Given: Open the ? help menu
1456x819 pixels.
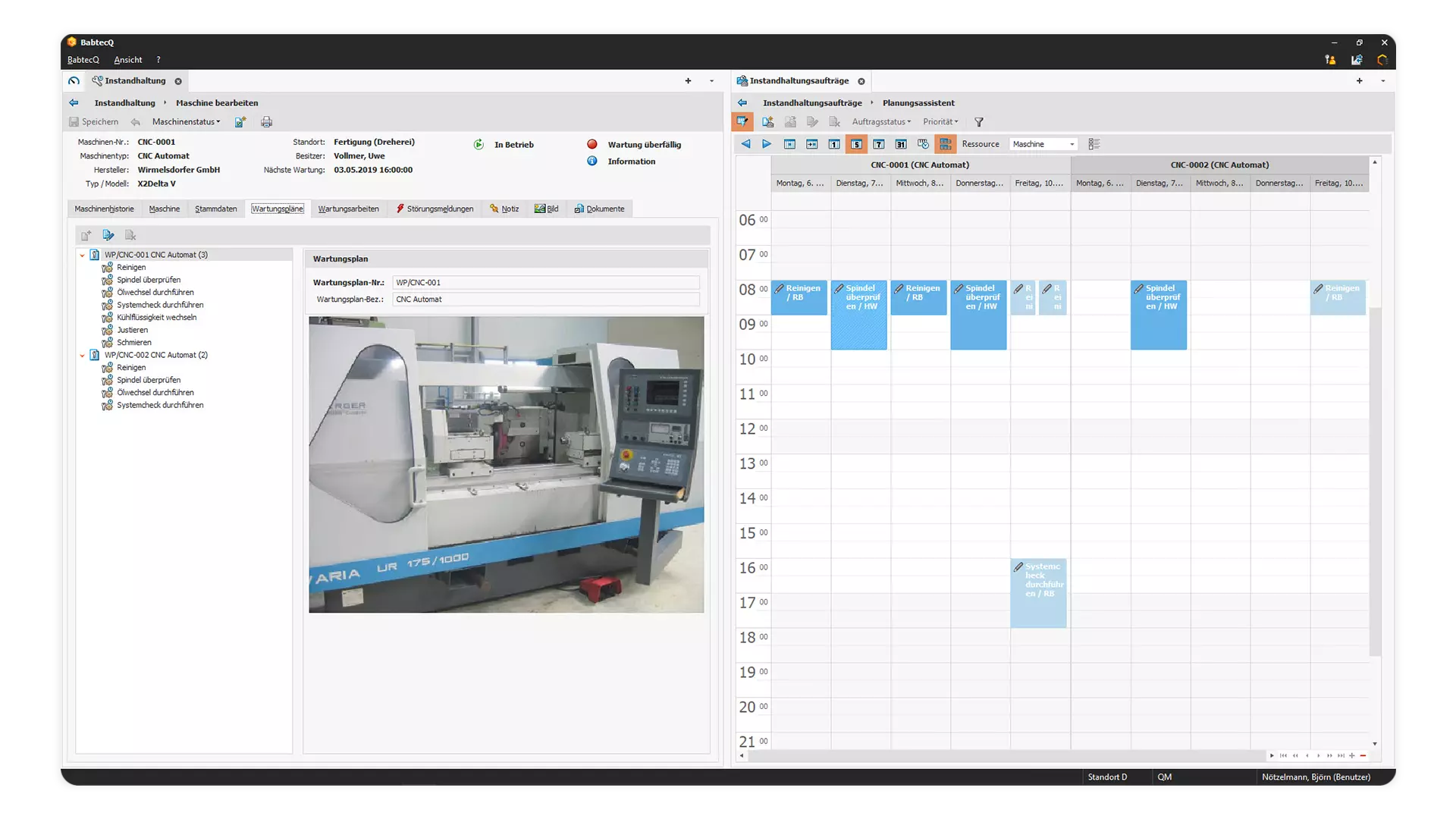Looking at the screenshot, I should pos(158,60).
